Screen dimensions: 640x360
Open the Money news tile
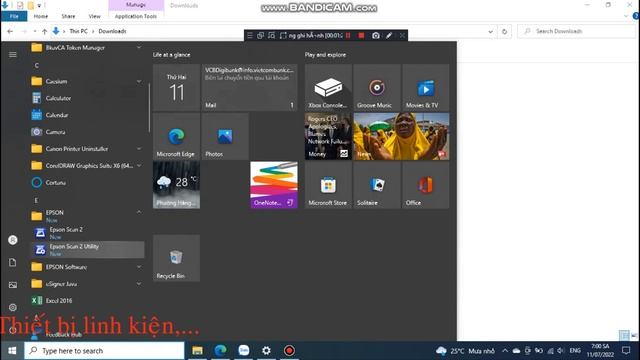[328, 136]
